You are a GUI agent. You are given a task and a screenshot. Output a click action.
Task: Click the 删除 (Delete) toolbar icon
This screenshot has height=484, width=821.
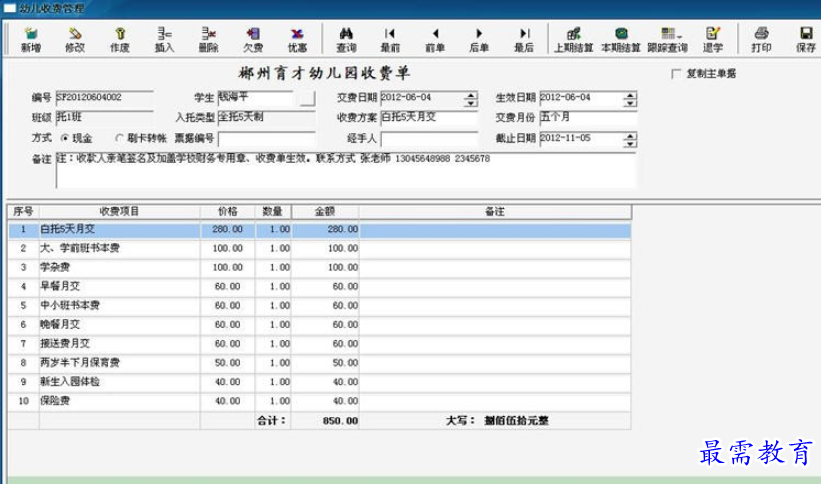pyautogui.click(x=208, y=38)
